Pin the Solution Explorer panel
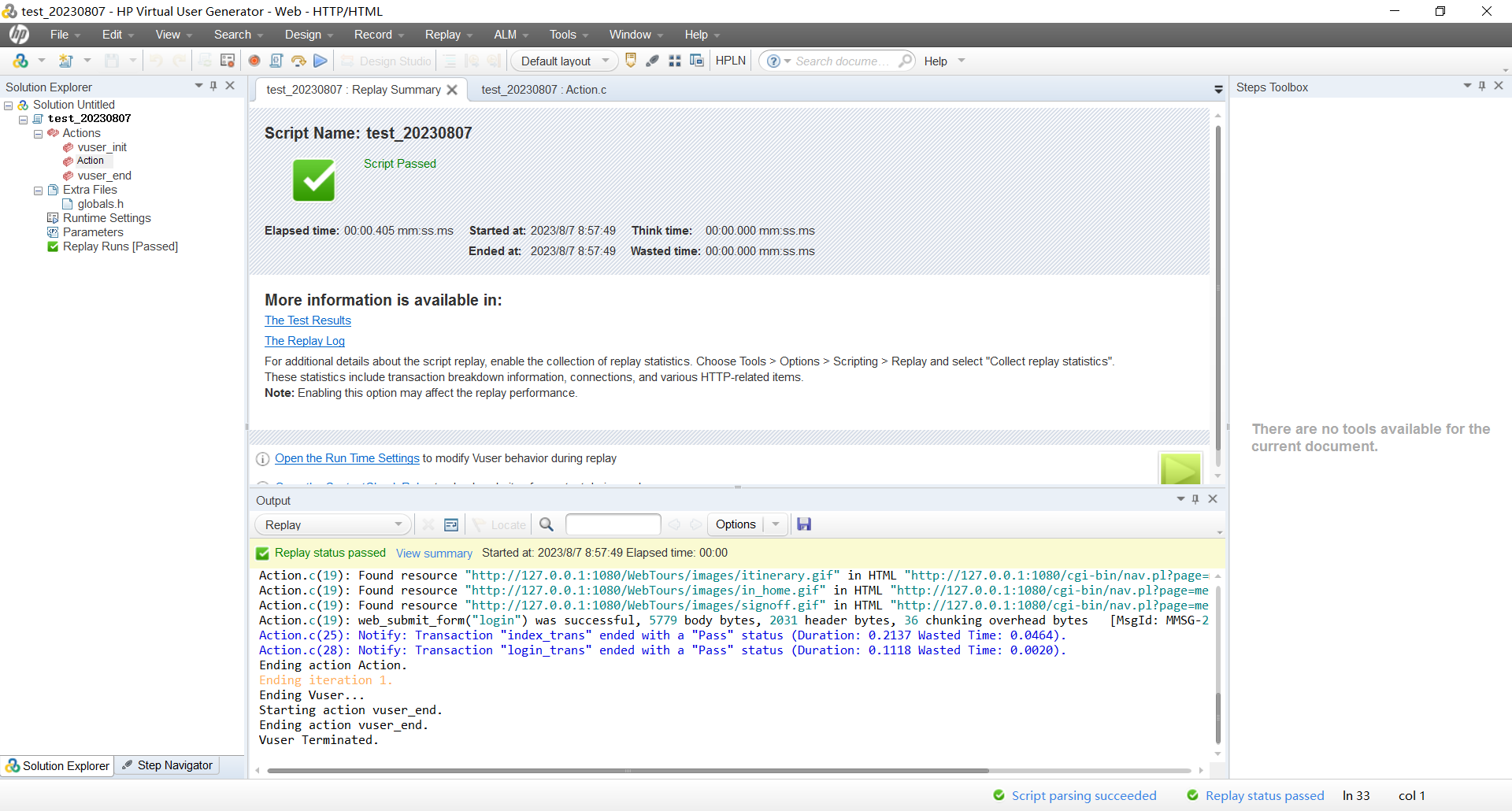The image size is (1512, 811). 213,86
